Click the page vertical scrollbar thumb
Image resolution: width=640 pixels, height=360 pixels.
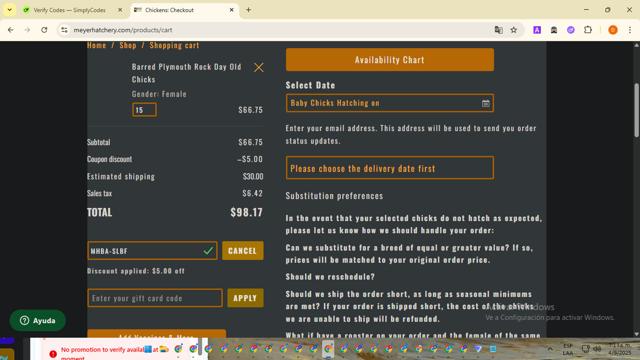[x=636, y=110]
